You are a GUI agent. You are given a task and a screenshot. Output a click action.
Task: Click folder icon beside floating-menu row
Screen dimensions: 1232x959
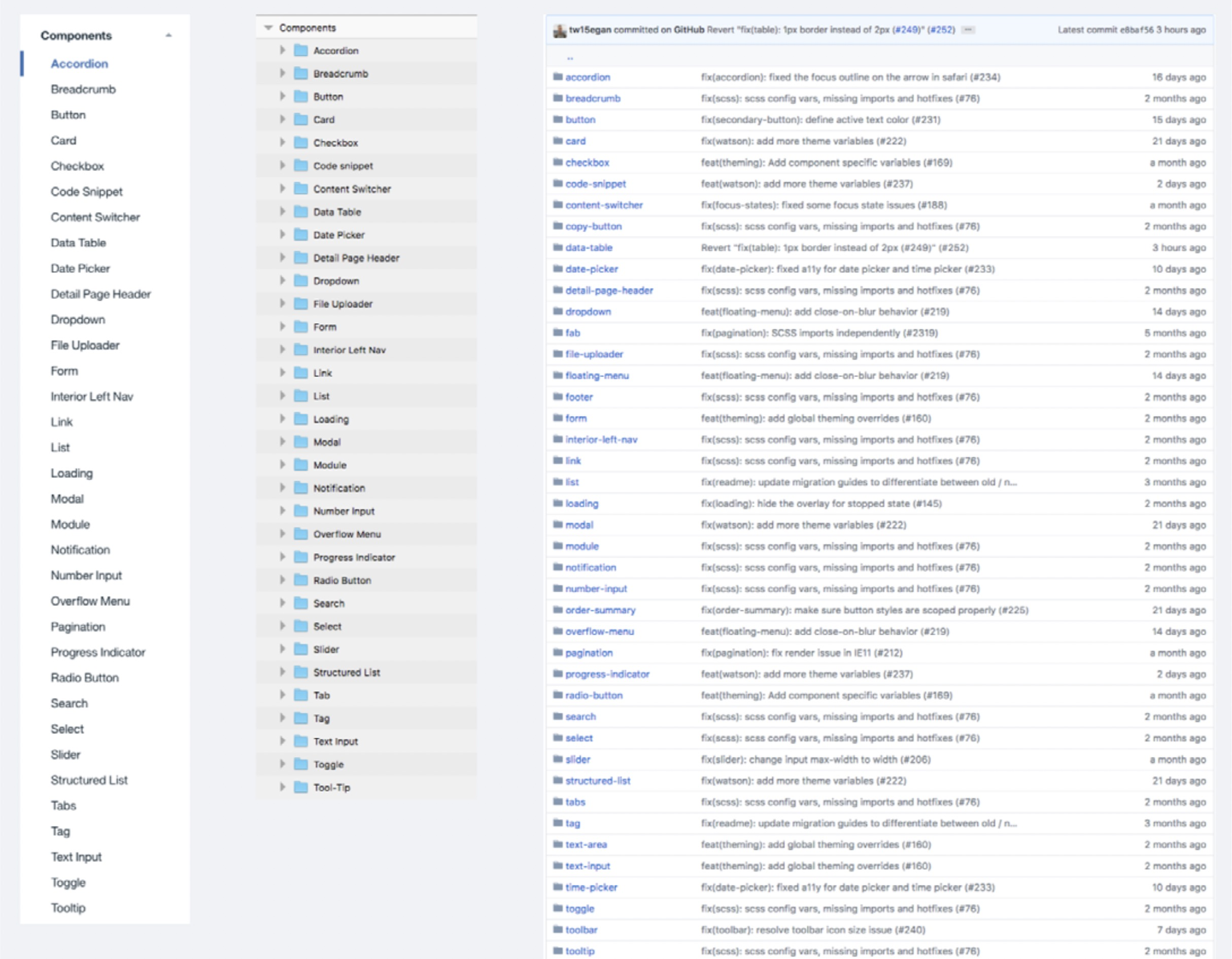click(558, 375)
